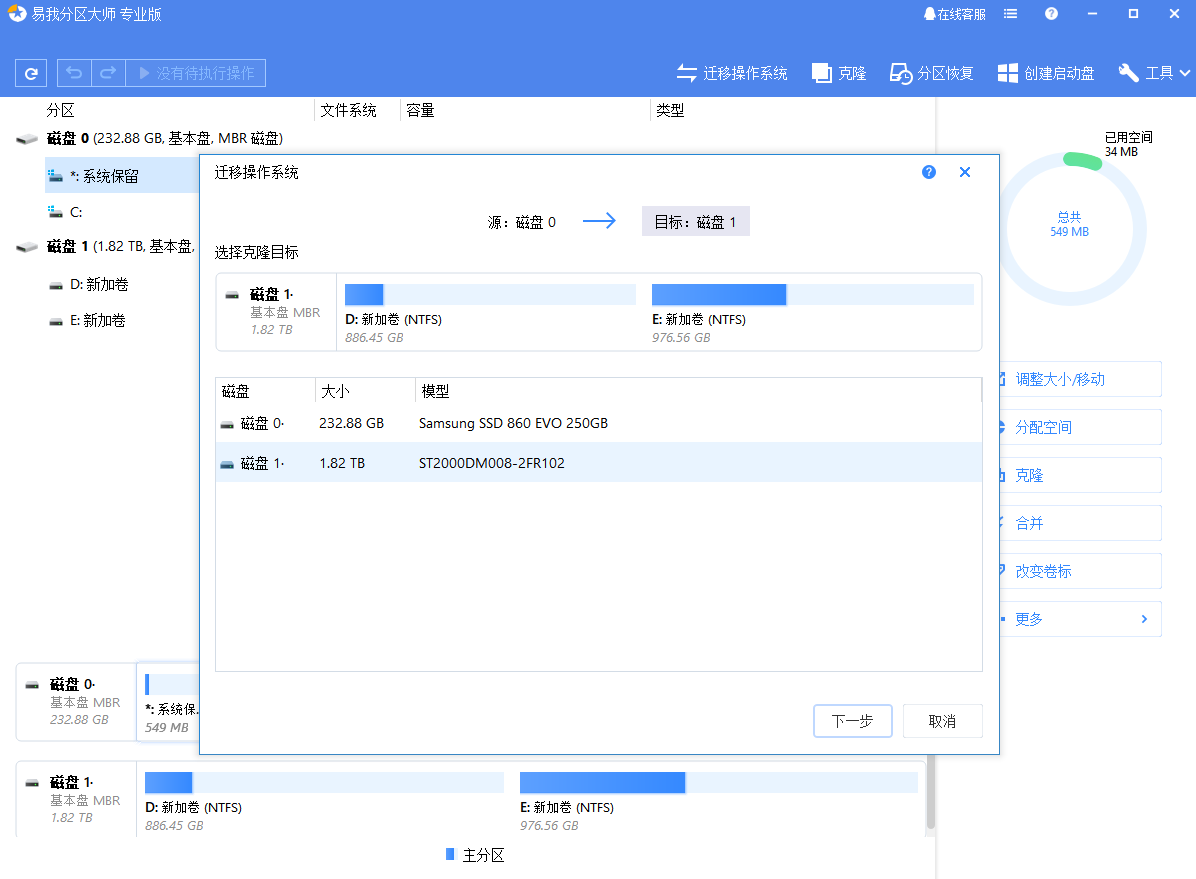Click 下一步 to proceed
Screen dimensions: 1196x879
[853, 721]
